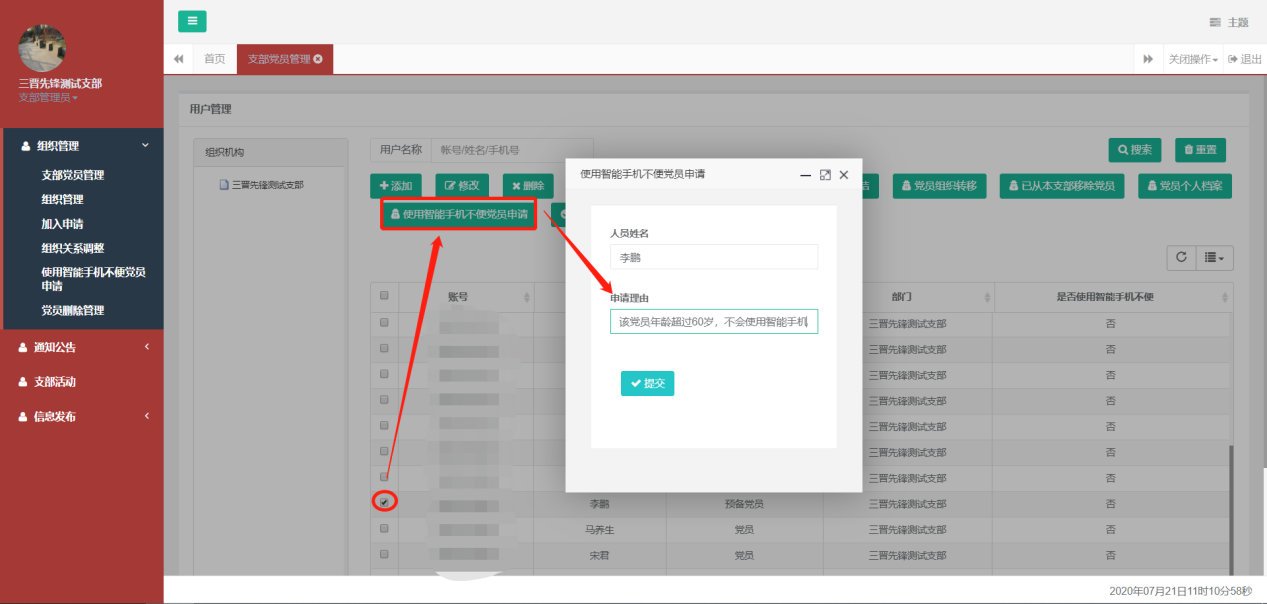Click the 三晋先锋测试支部 file icon in the tree
1267x604 pixels.
(225, 185)
